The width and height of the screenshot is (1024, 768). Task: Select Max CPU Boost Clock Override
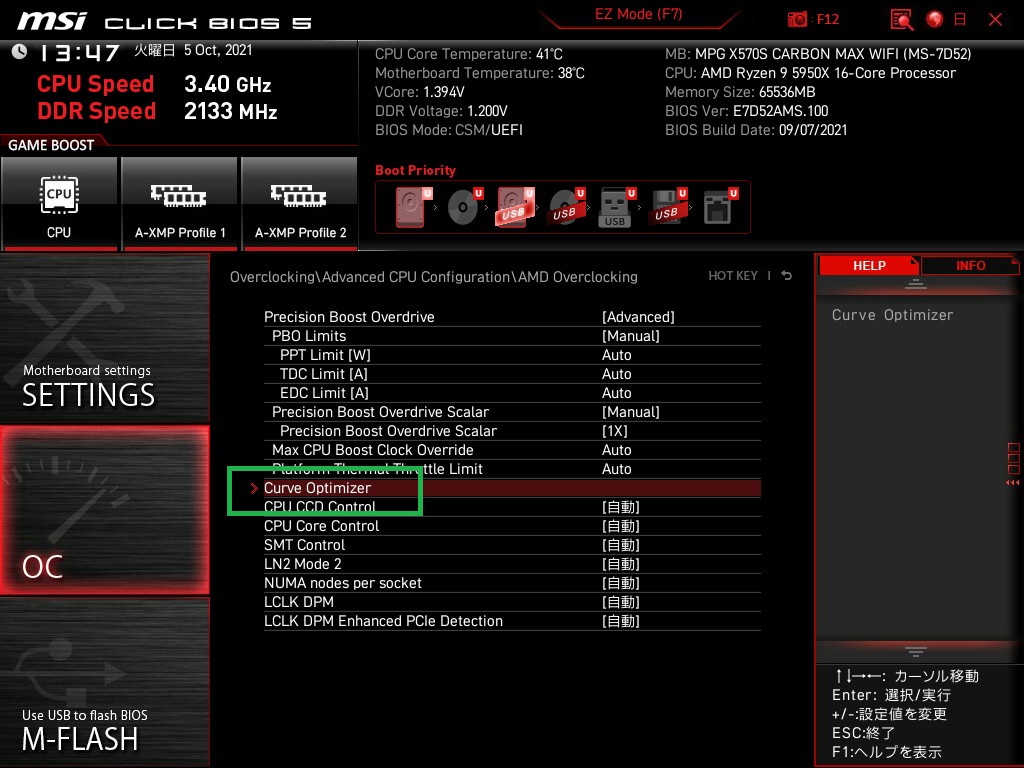coord(512,450)
